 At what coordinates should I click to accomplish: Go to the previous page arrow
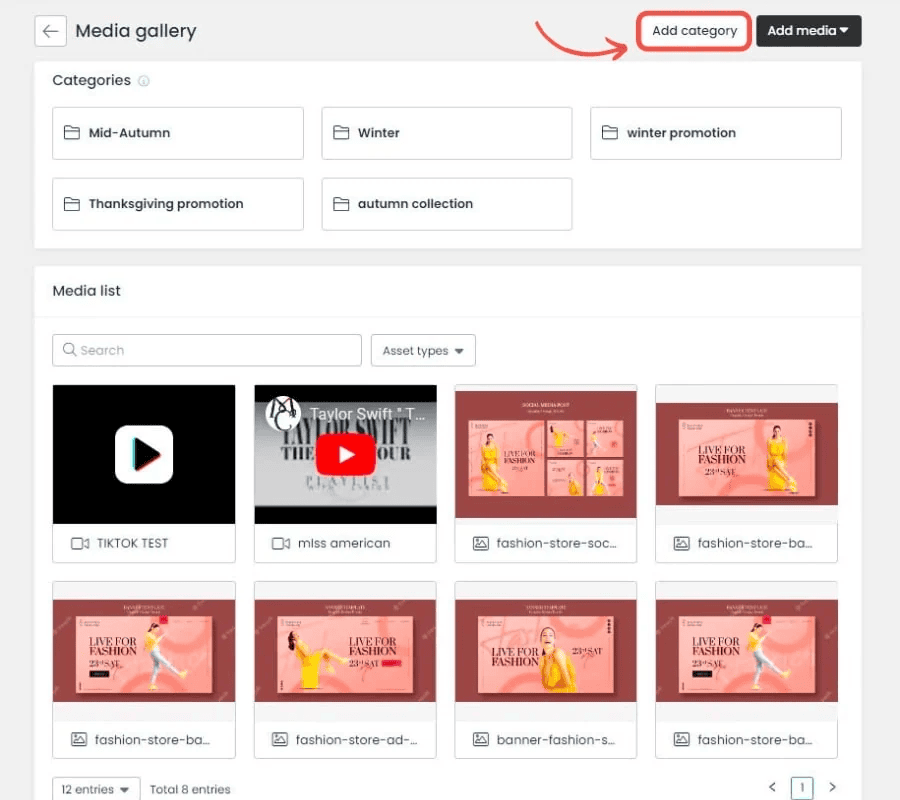point(772,788)
